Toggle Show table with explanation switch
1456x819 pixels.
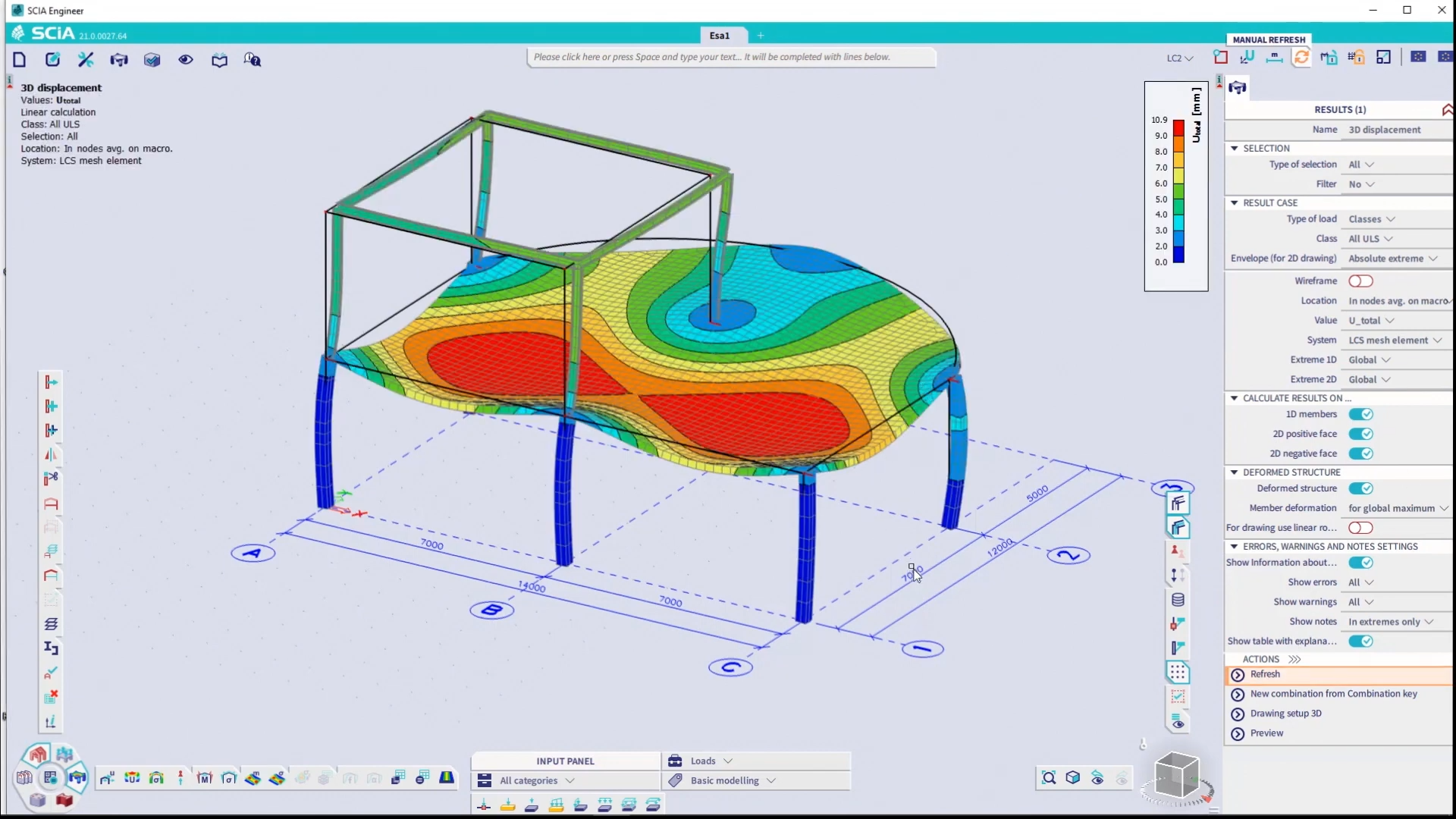click(1360, 642)
